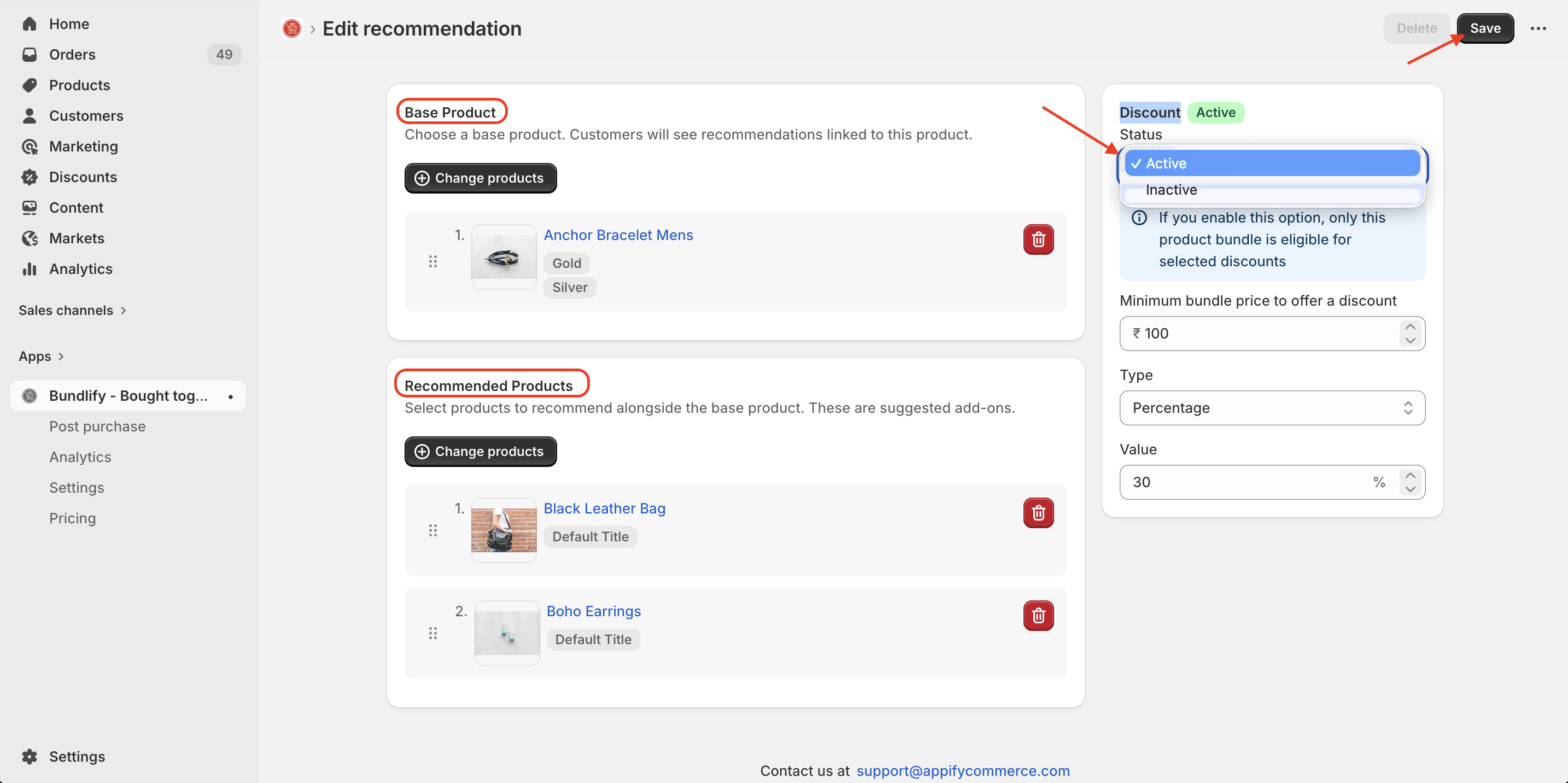
Task: Click into the discount Value field
Action: click(x=1242, y=482)
